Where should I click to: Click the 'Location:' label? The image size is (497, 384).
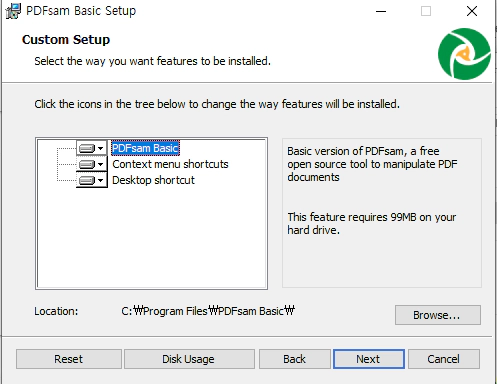pos(56,311)
